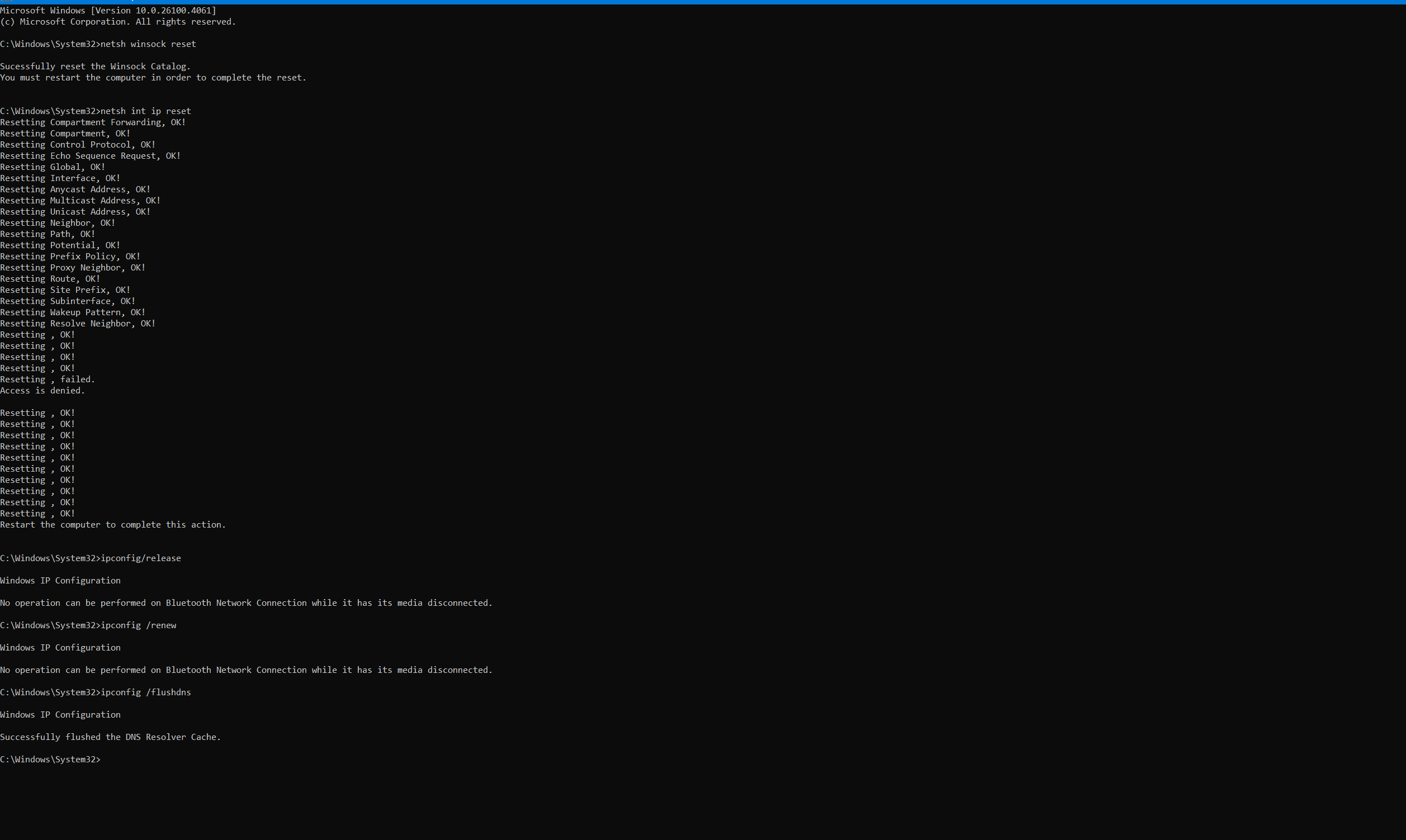Click the 'Resetting Potential, OK!' line
This screenshot has height=840, width=1406.
pyautogui.click(x=60, y=245)
